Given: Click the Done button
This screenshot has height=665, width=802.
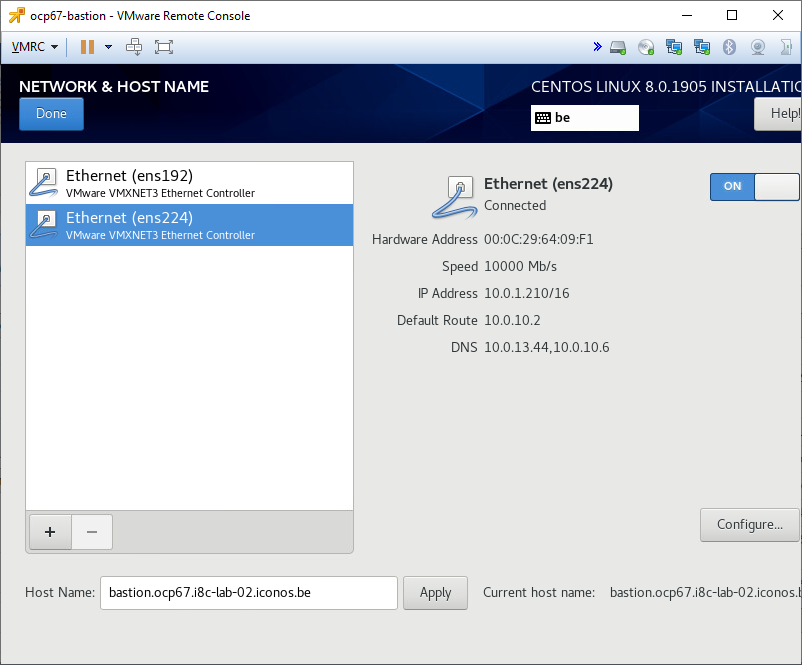Looking at the screenshot, I should (51, 114).
